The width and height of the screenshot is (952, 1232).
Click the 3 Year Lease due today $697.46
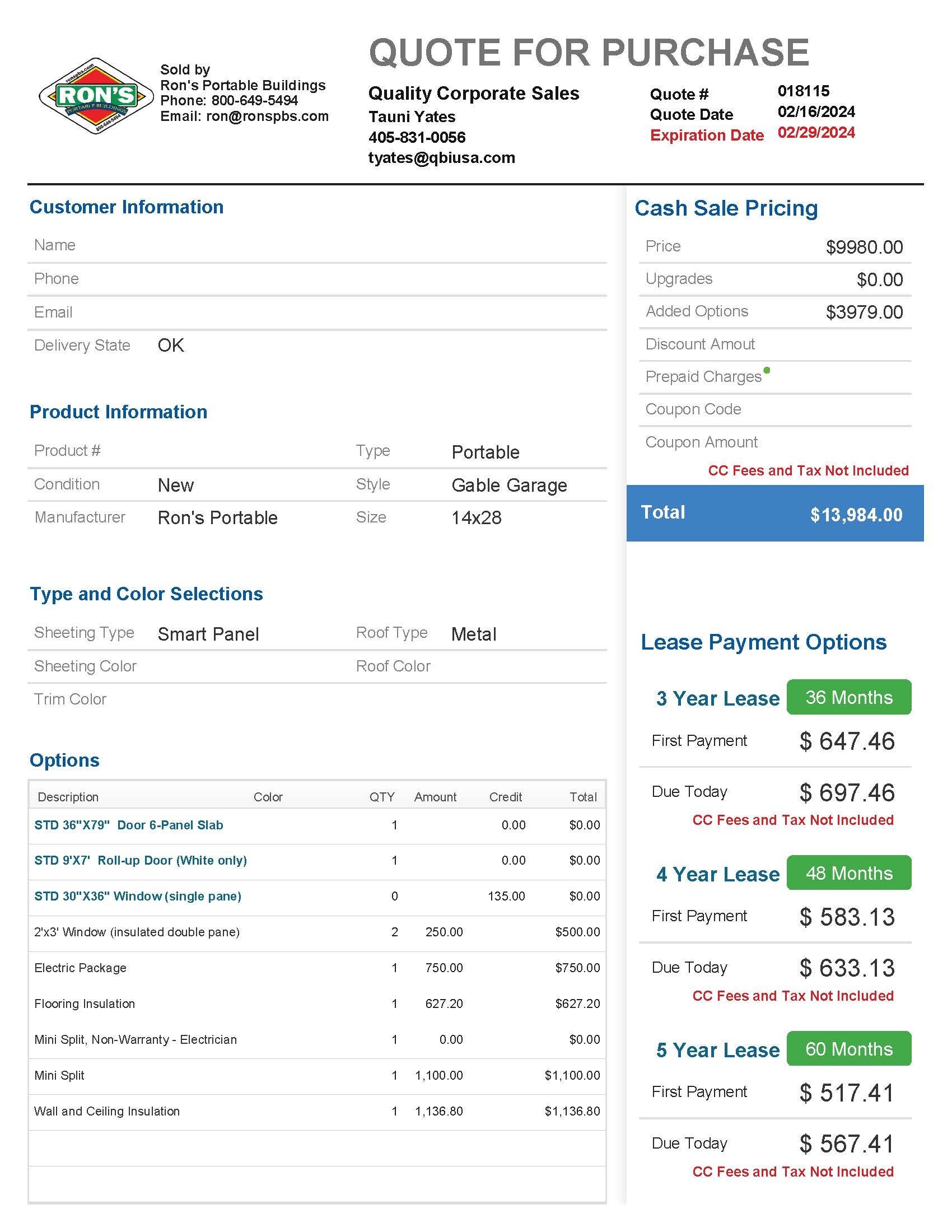847,792
